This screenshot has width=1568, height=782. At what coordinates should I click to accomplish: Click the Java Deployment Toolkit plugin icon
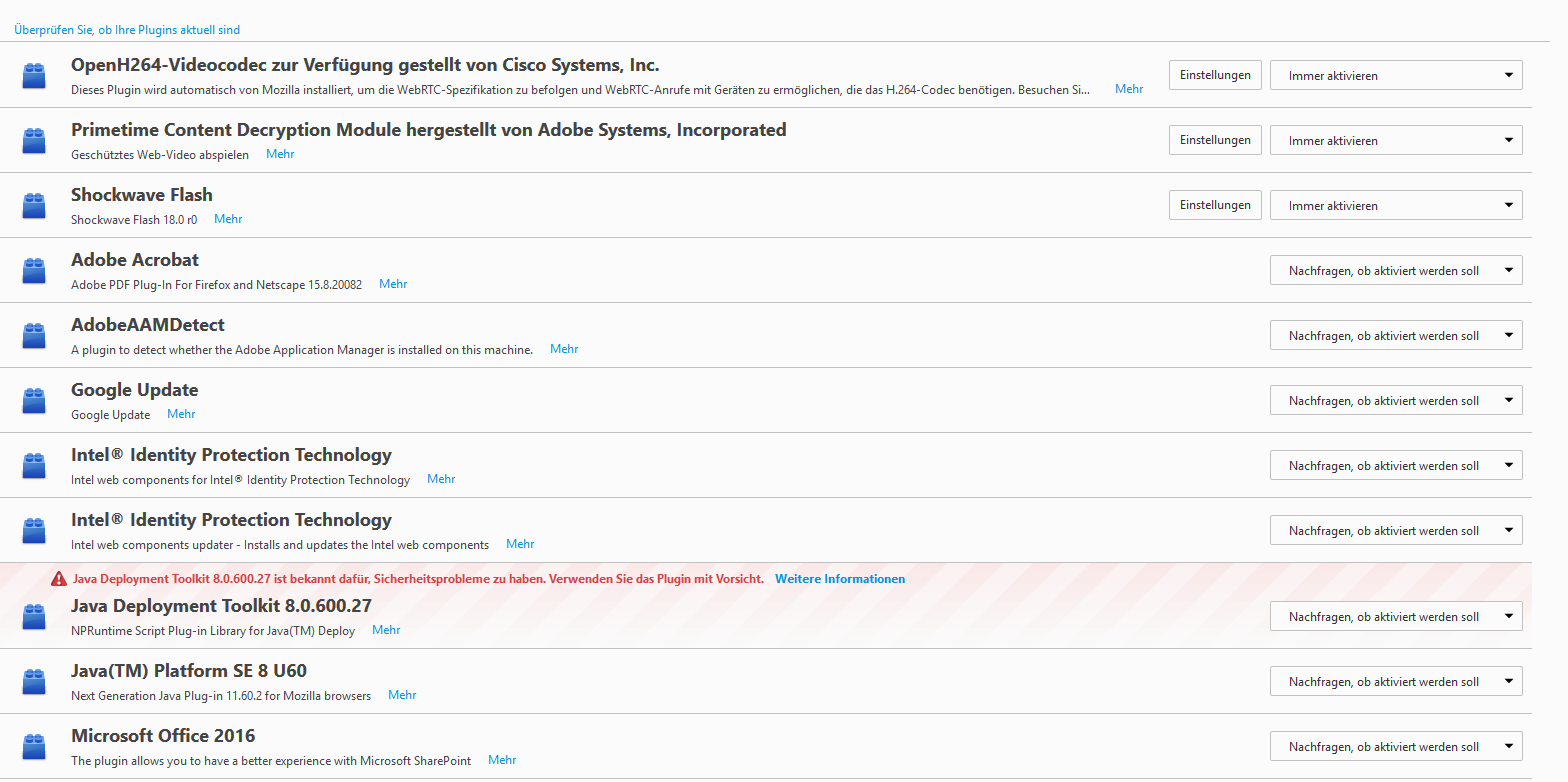tap(34, 617)
